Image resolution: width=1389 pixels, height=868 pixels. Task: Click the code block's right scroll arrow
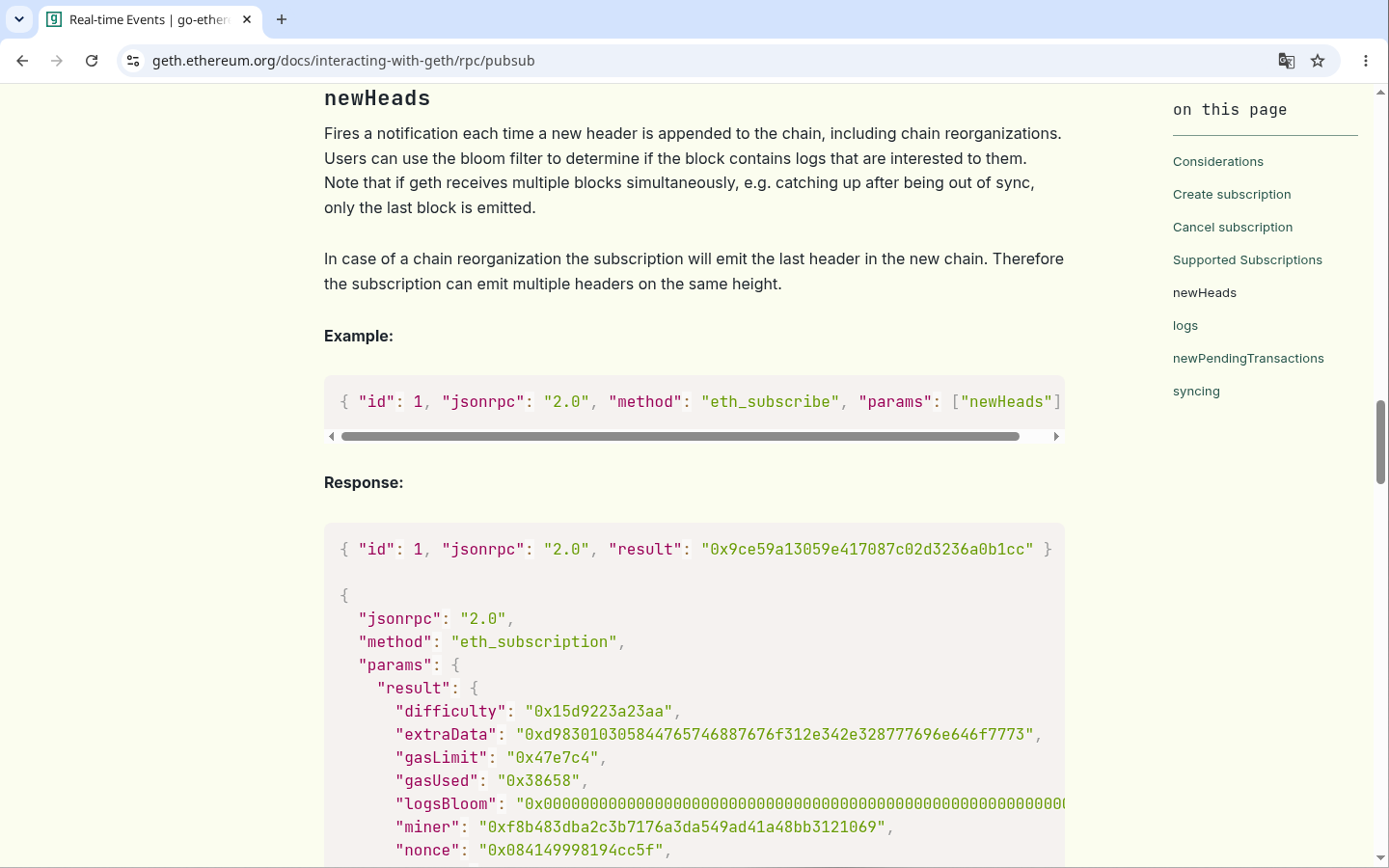[1056, 437]
